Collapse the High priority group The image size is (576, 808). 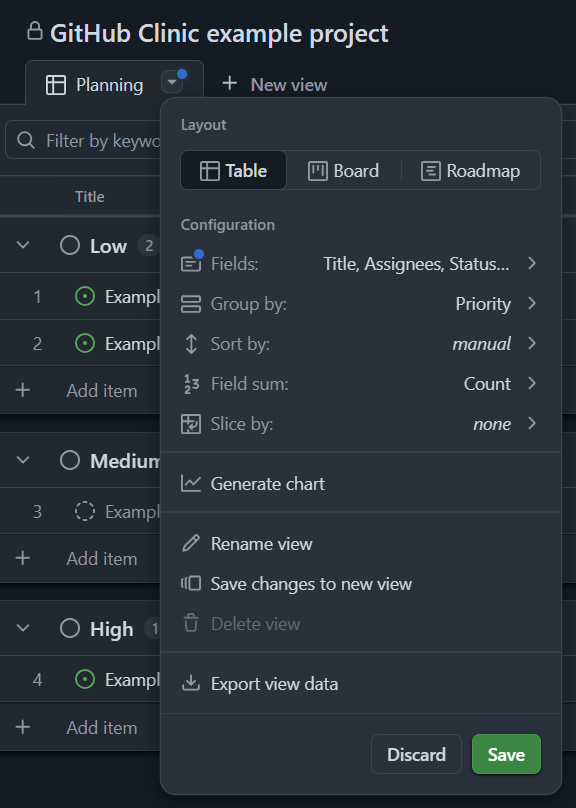point(23,628)
